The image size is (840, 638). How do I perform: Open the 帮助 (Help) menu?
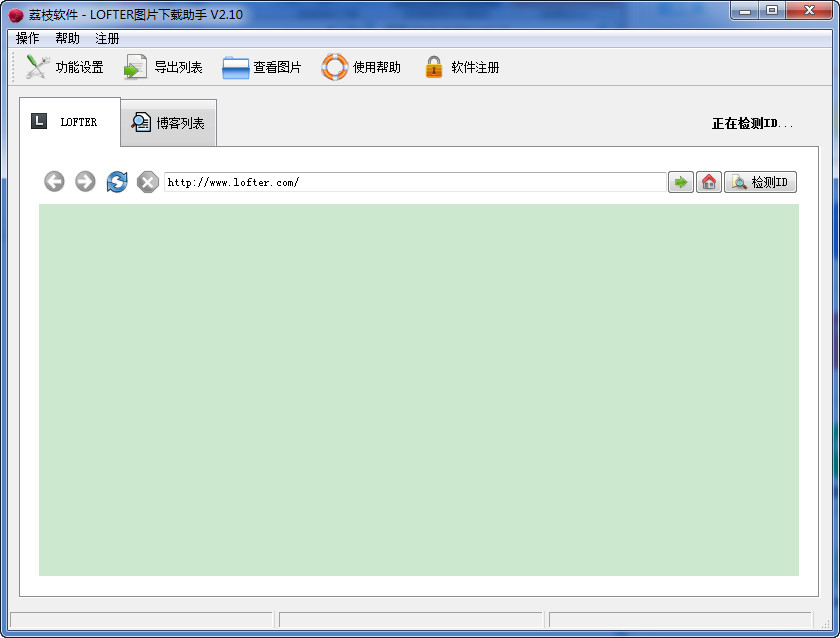(65, 38)
